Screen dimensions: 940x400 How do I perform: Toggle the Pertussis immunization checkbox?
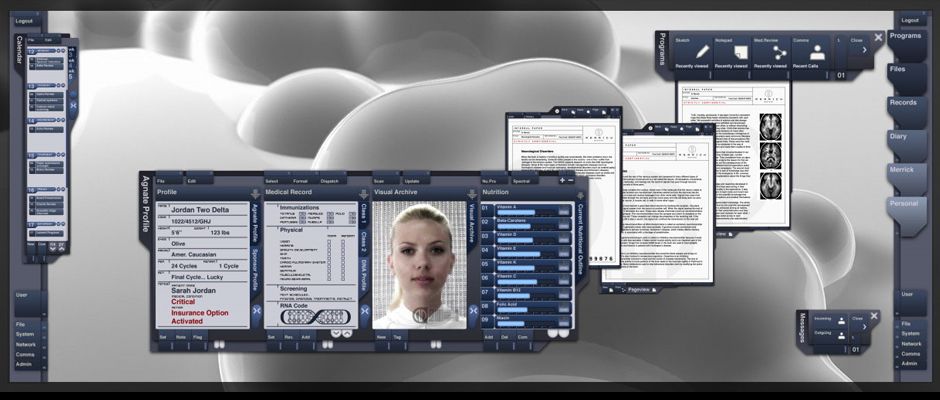click(x=302, y=222)
